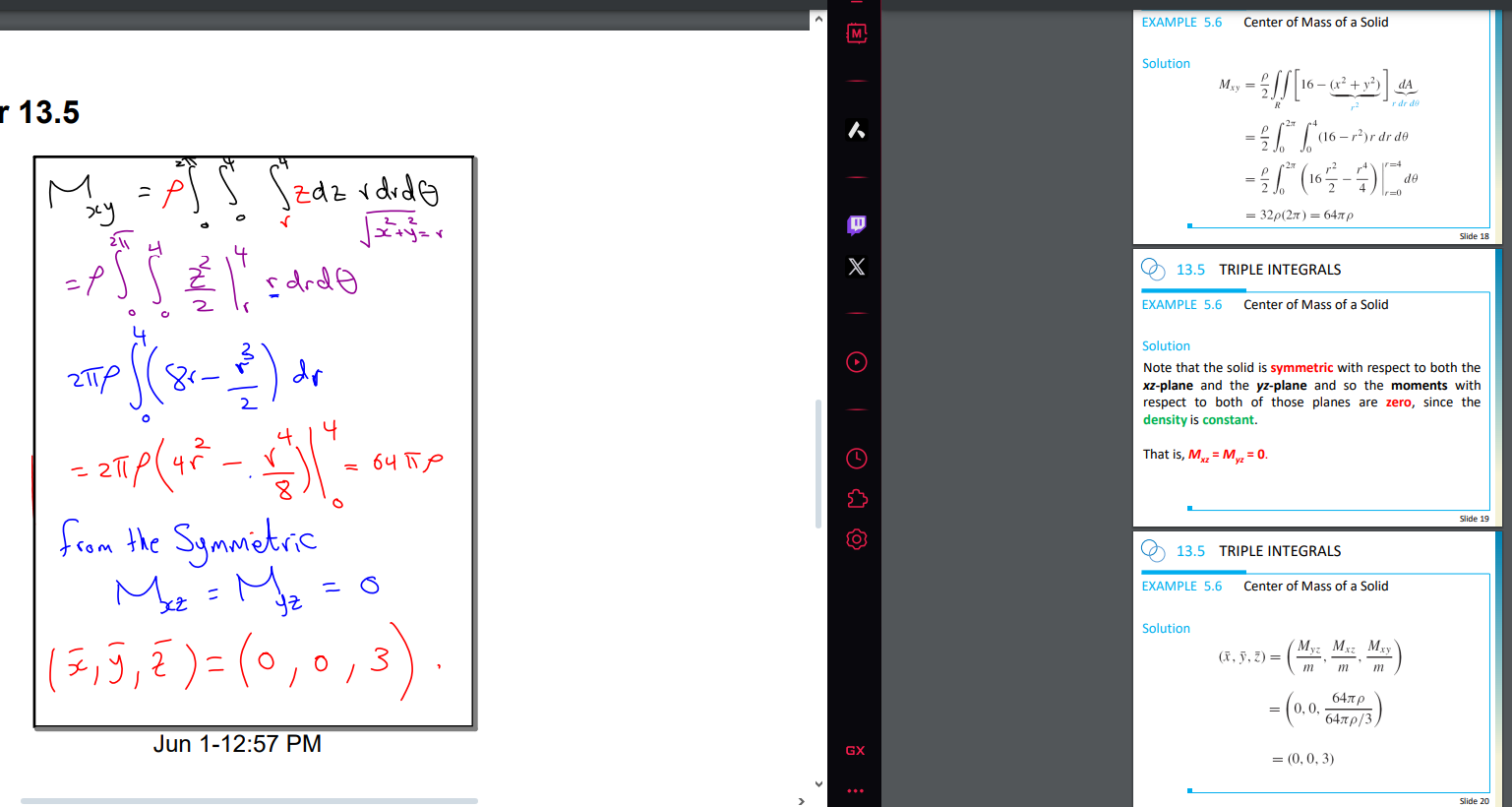This screenshot has width=1512, height=807.
Task: Click 'Mxz = Myz = 0' on Slide 19
Action: (x=1228, y=455)
